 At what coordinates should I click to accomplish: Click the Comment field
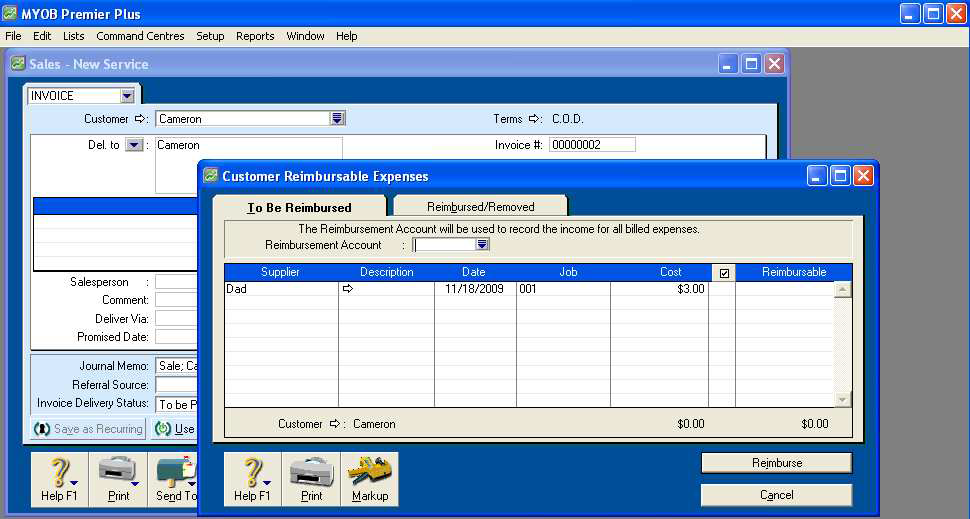176,300
